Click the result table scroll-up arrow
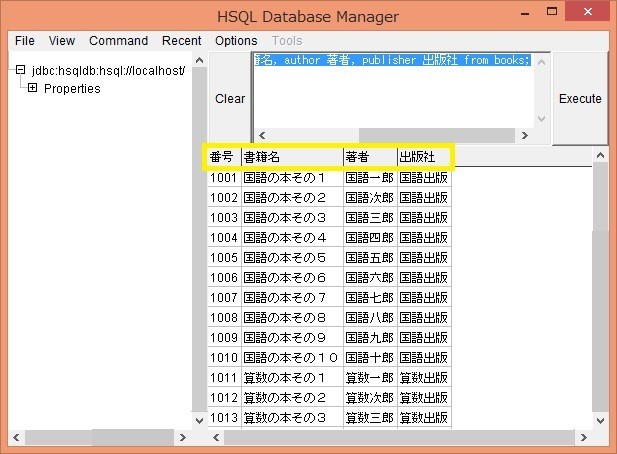 [600, 155]
